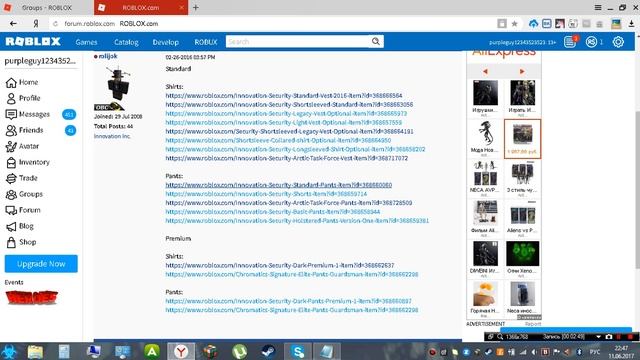Open Friends in the sidebar
Image resolution: width=640 pixels, height=360 pixels.
(24, 130)
